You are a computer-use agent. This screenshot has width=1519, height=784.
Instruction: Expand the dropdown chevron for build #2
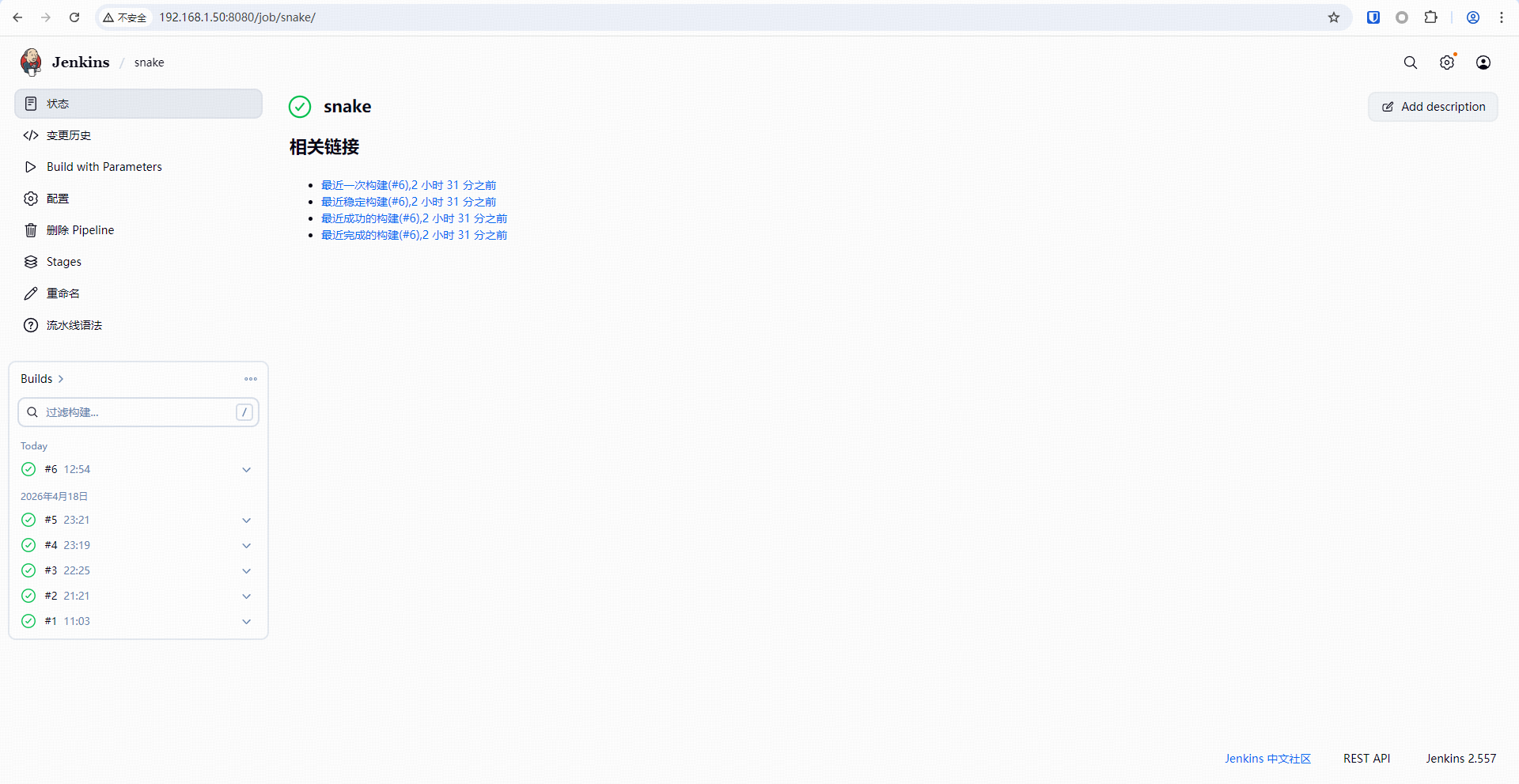point(247,597)
